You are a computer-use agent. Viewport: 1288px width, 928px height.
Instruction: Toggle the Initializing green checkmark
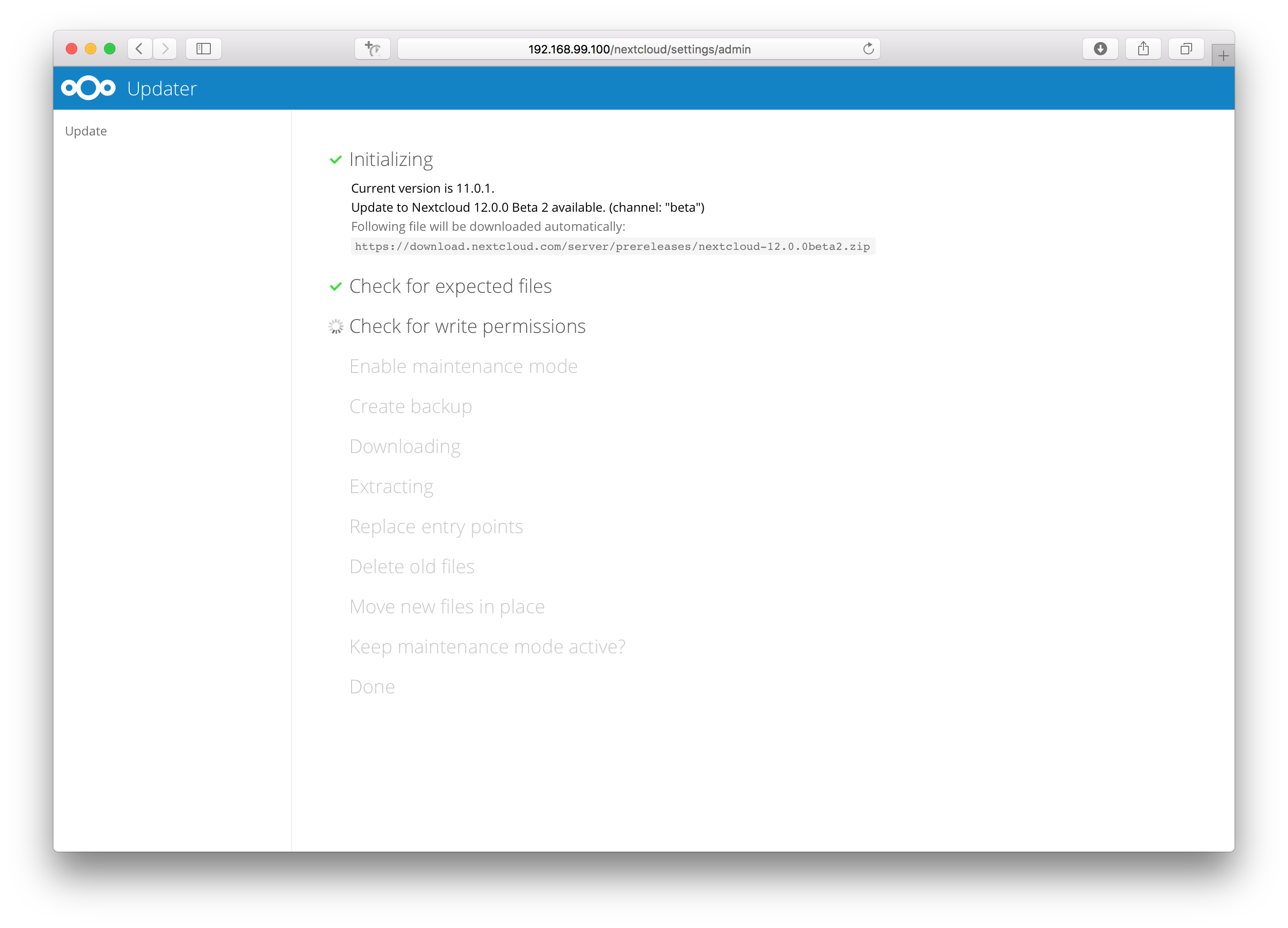pos(335,159)
